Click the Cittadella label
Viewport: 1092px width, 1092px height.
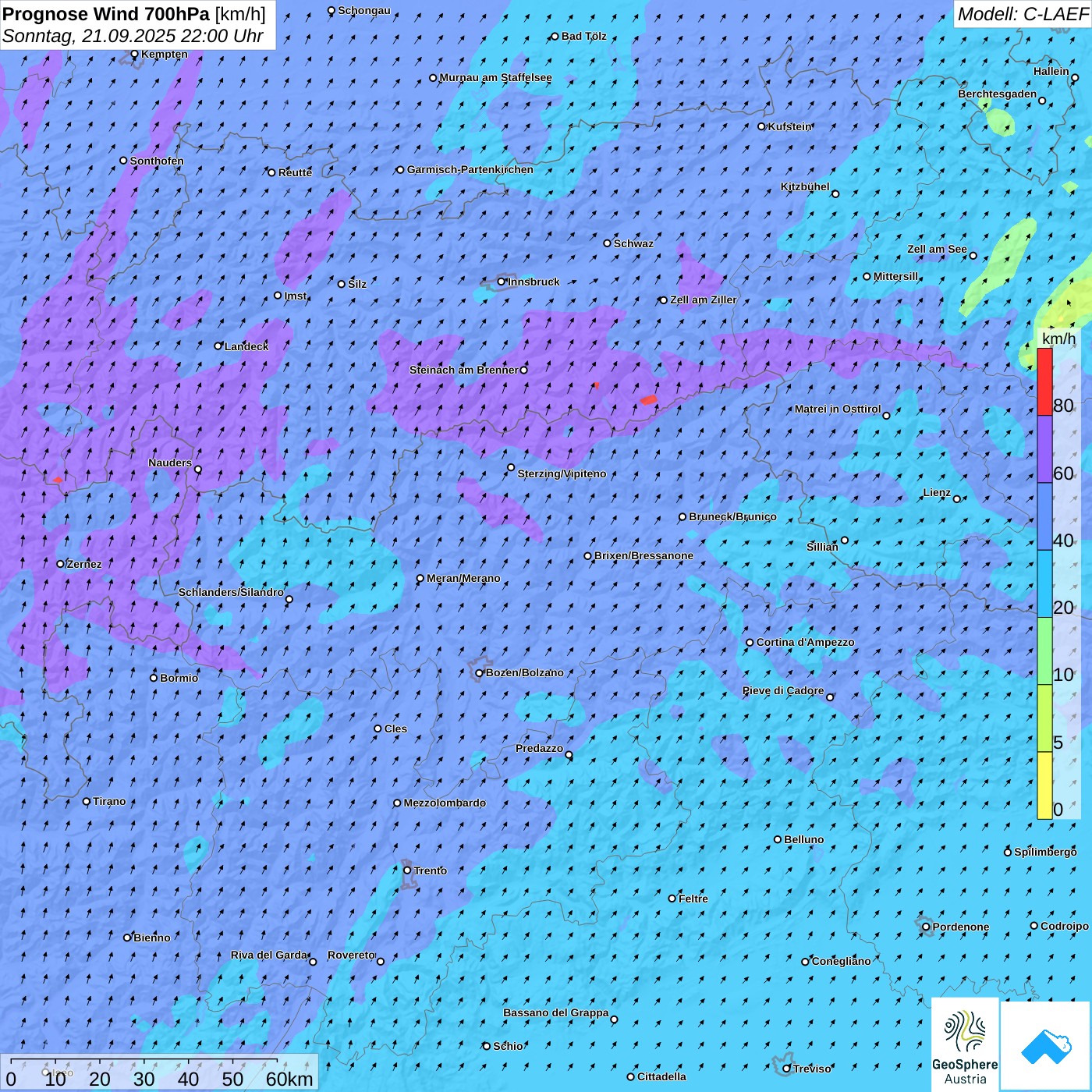(661, 1076)
